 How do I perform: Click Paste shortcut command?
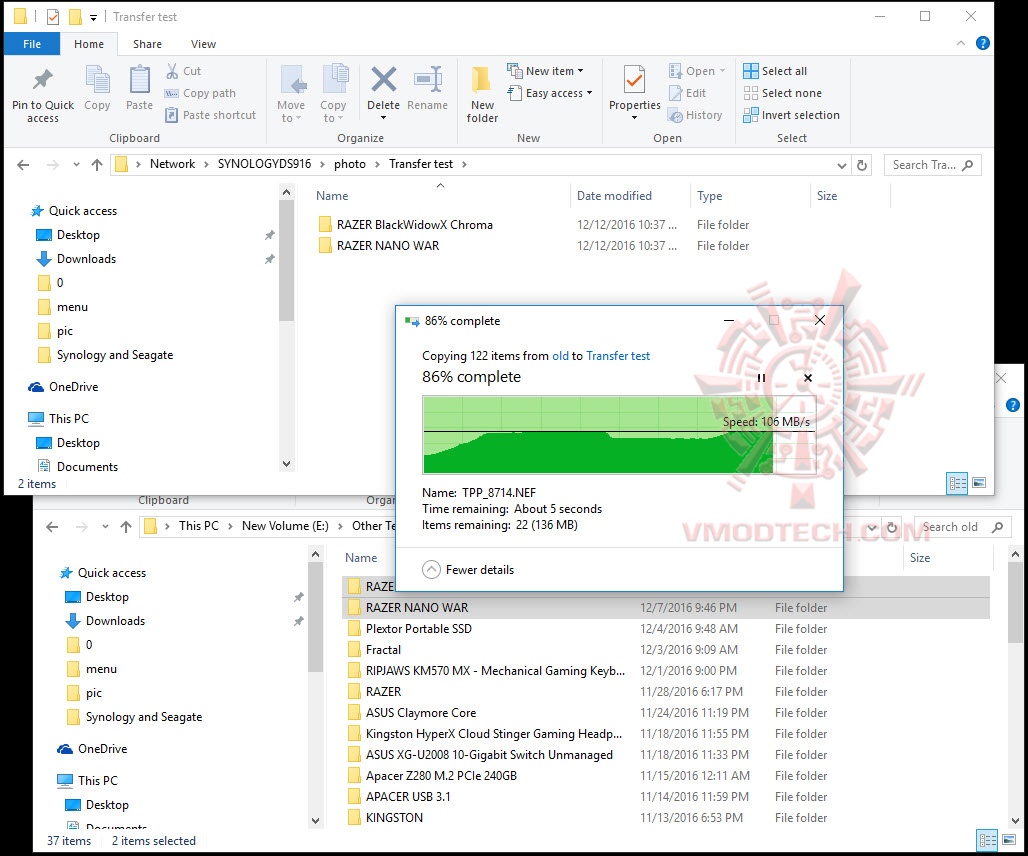tap(210, 115)
